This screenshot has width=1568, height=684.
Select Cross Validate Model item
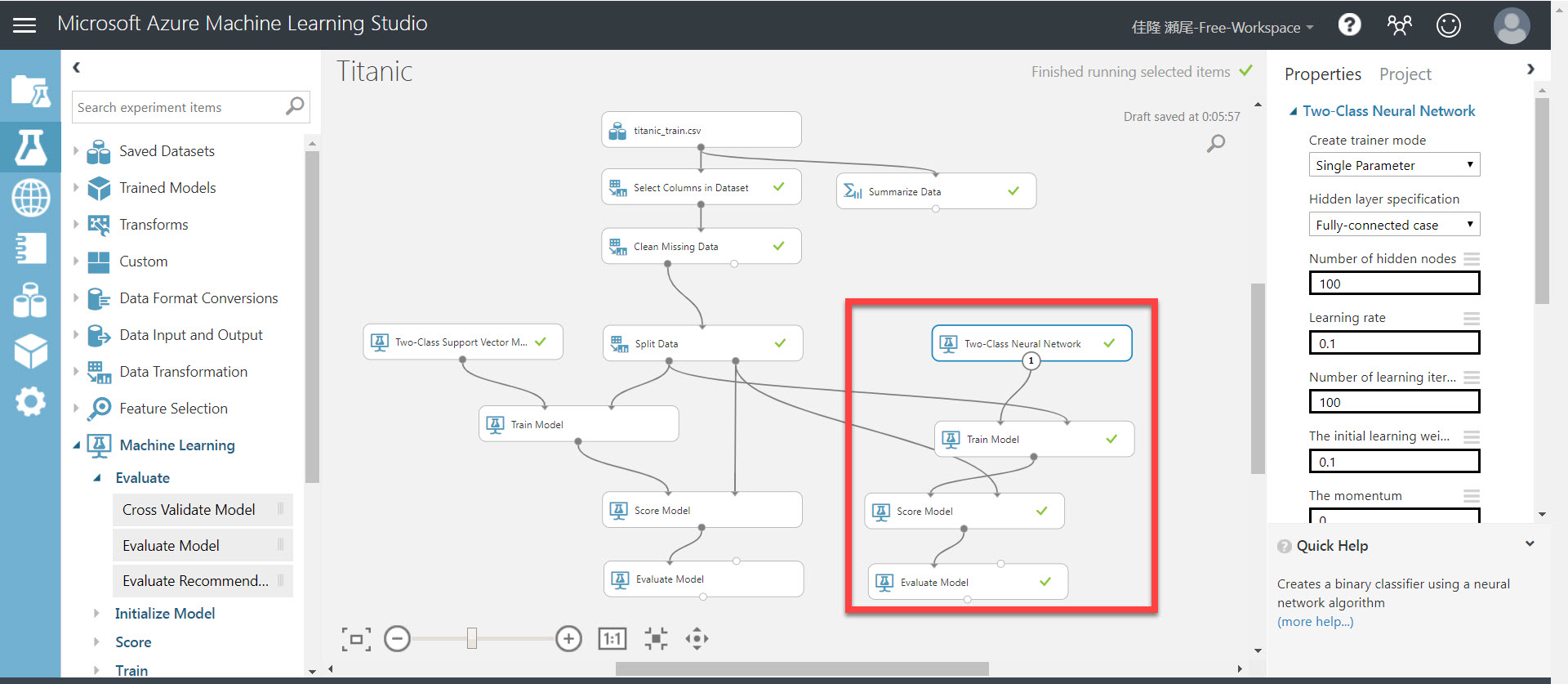(x=203, y=509)
